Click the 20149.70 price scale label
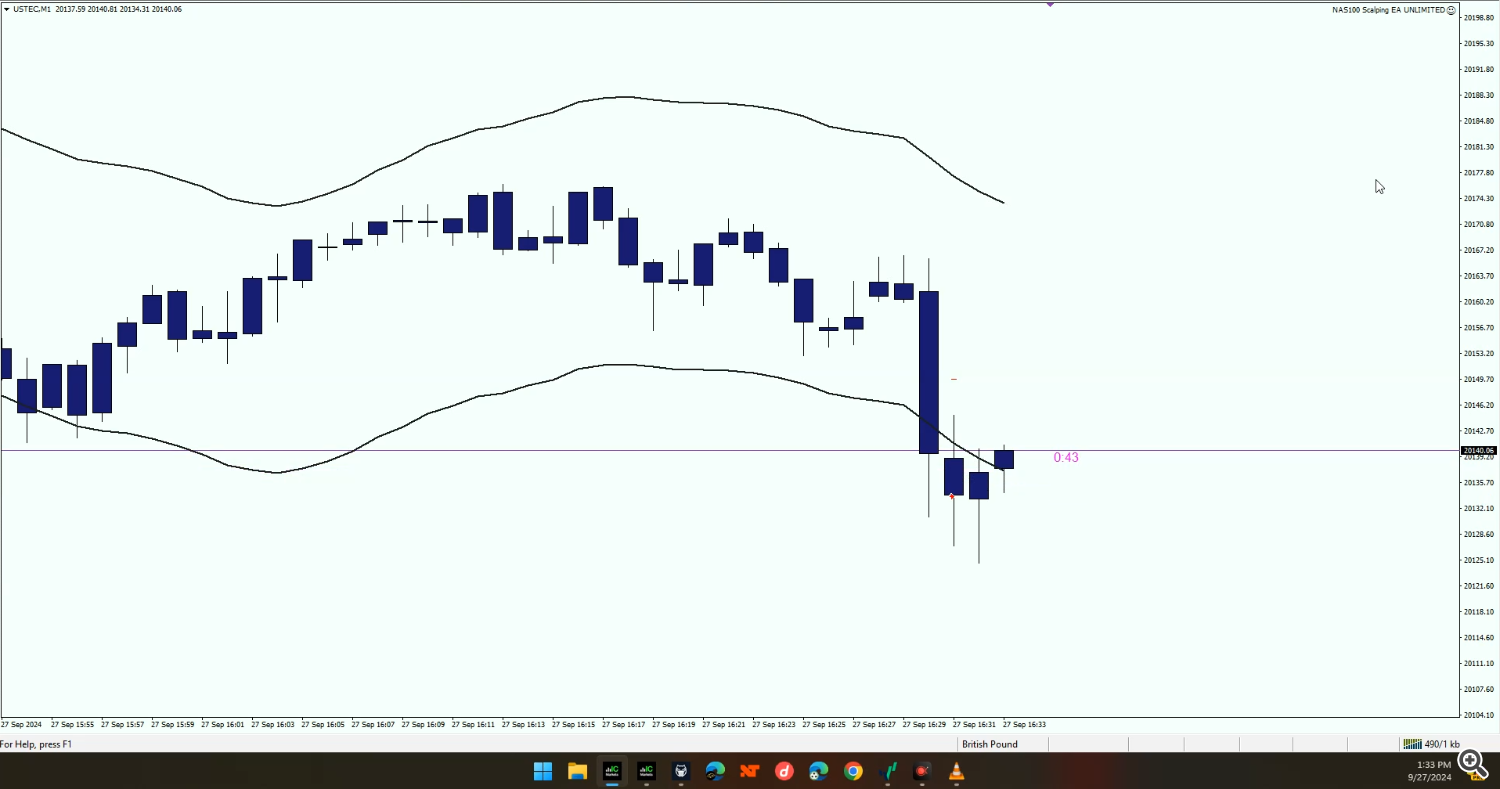Viewport: 1500px width, 789px height. coord(1479,379)
